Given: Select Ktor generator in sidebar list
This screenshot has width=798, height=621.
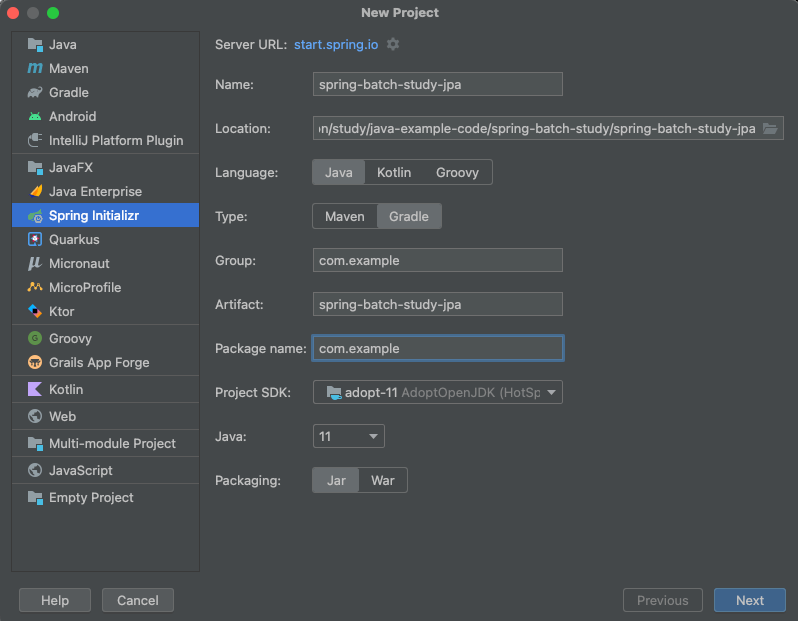Looking at the screenshot, I should coord(105,311).
